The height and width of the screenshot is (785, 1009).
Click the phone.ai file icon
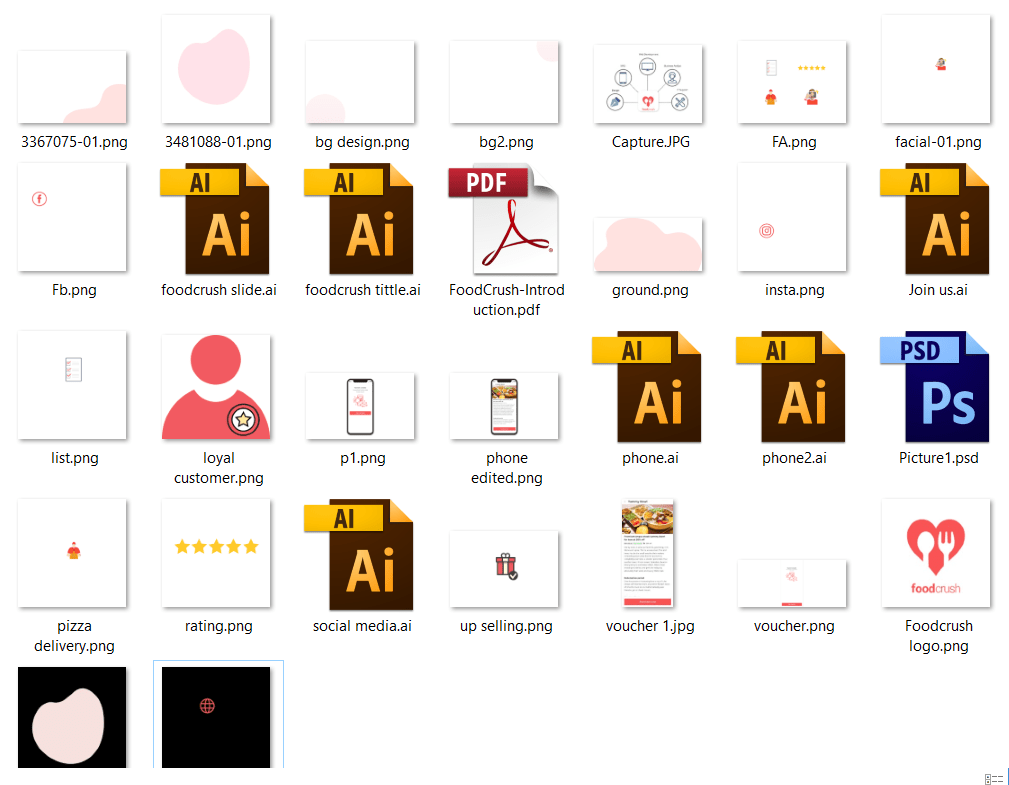click(647, 386)
